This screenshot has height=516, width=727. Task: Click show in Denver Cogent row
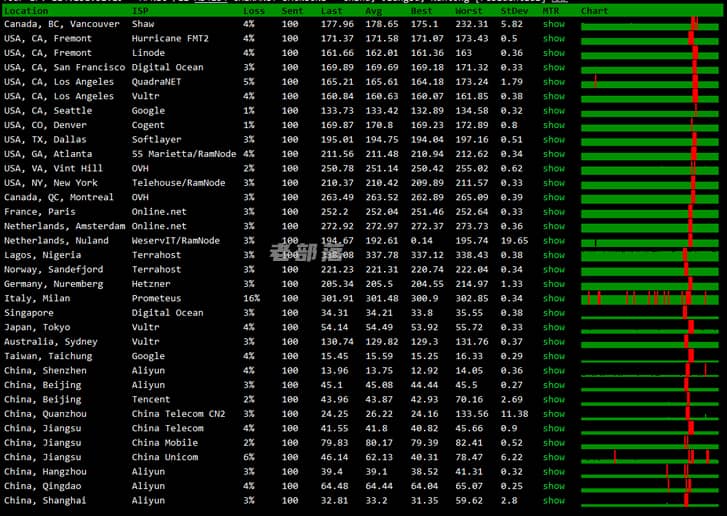[x=554, y=125]
